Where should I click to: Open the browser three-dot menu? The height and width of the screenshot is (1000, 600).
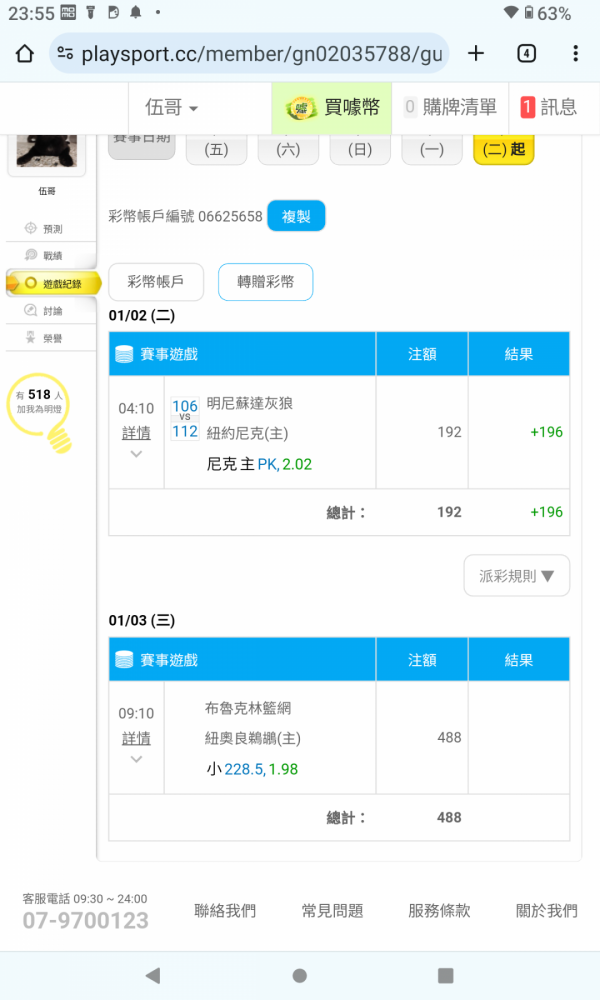tap(575, 54)
